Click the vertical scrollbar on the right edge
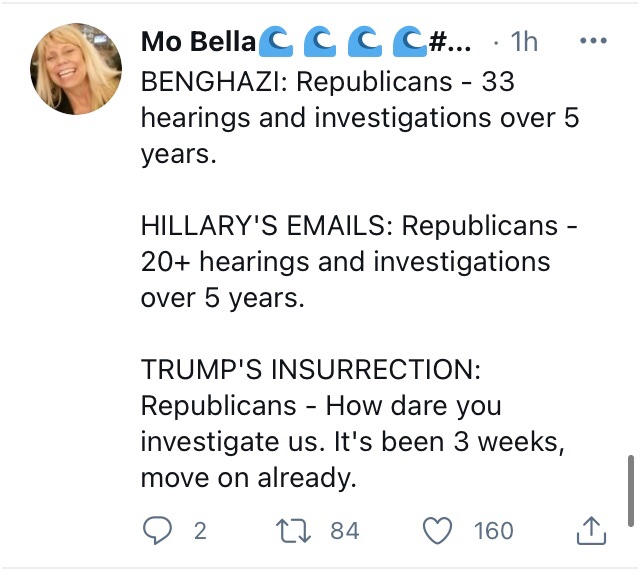The width and height of the screenshot is (640, 583). 631,491
